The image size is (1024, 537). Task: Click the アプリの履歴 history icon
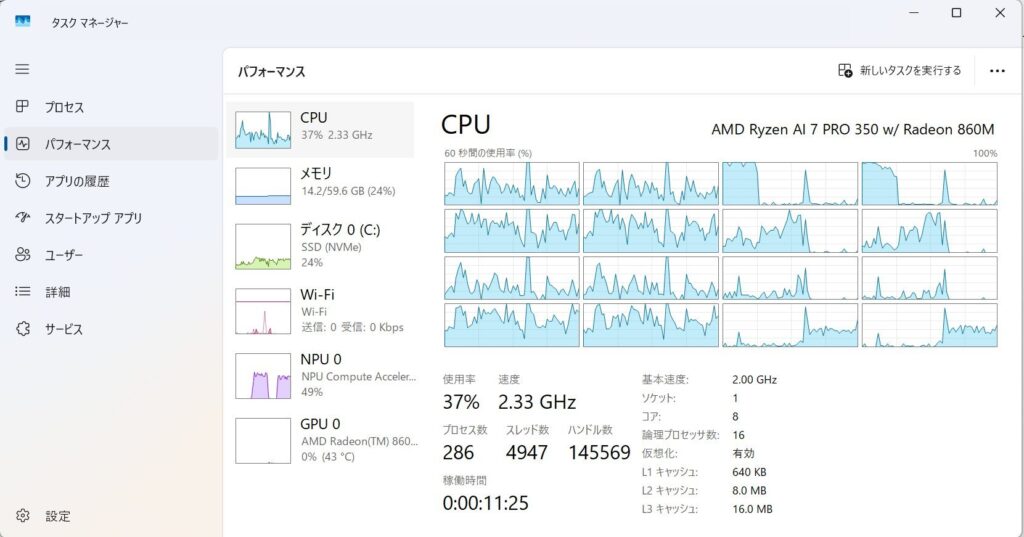point(22,181)
